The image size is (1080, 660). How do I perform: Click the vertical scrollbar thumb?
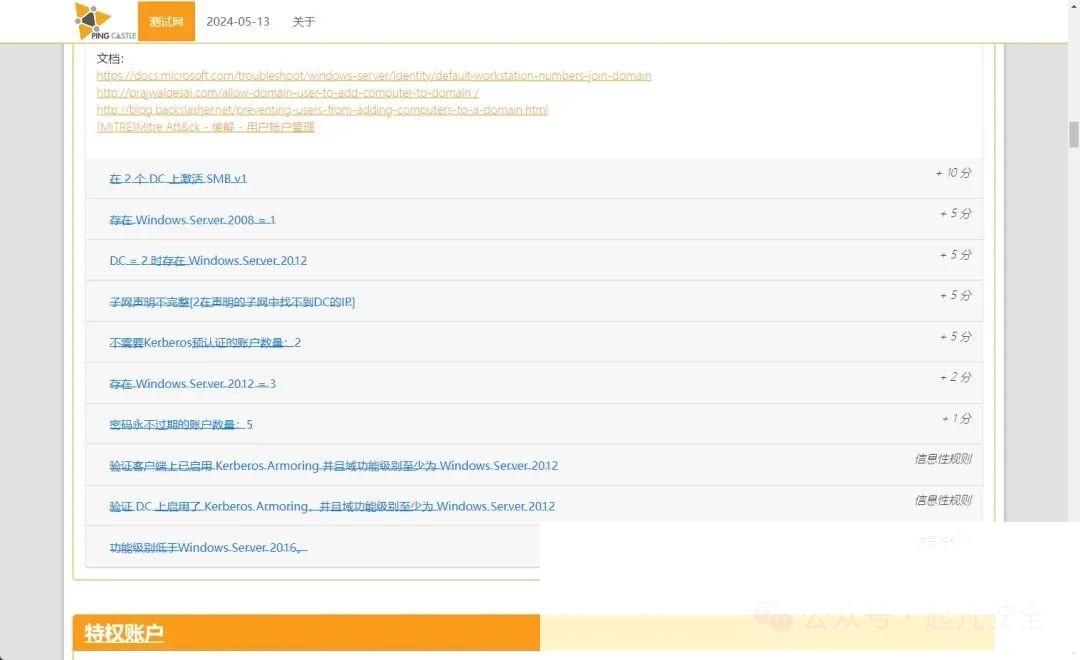[1073, 134]
